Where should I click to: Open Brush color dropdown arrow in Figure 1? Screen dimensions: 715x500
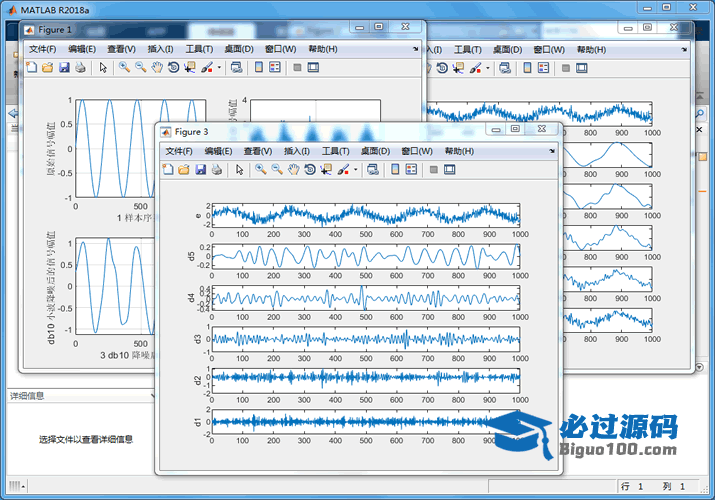coord(219,68)
